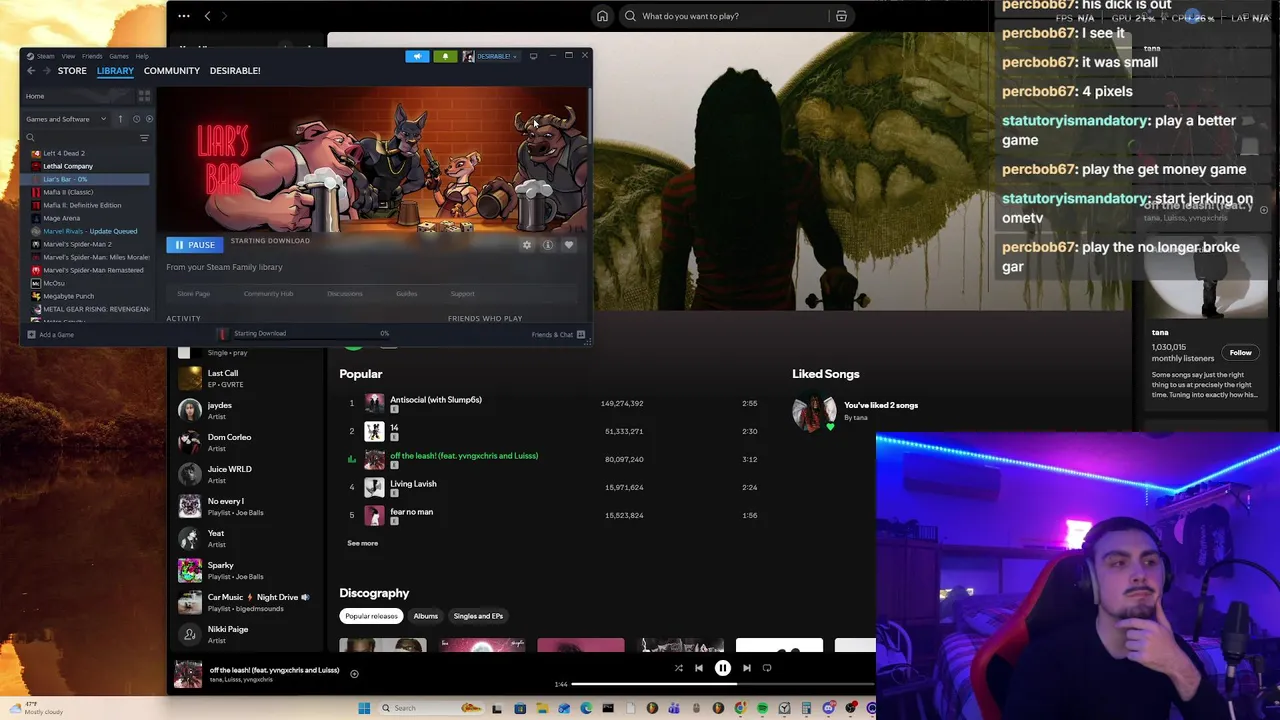1280x720 pixels.
Task: Open the DESIRABLE! profile tab
Action: point(235,71)
